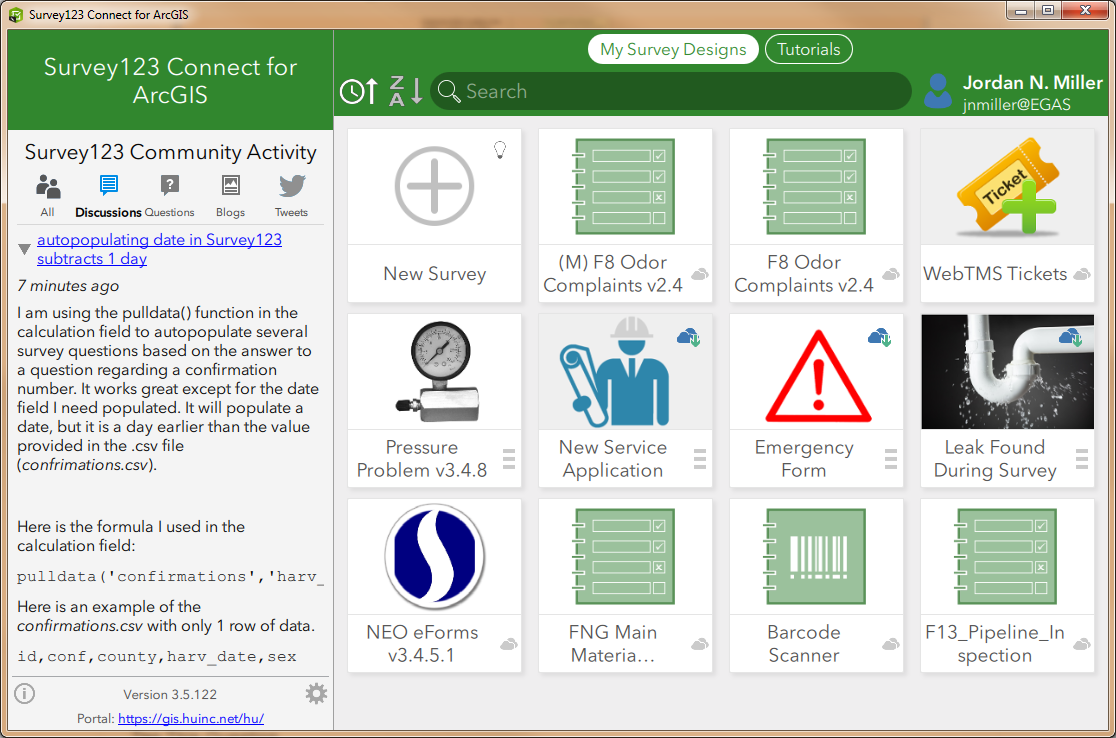
Task: Click cloud icon on NEO eForms v3.4.5.1
Action: point(508,644)
